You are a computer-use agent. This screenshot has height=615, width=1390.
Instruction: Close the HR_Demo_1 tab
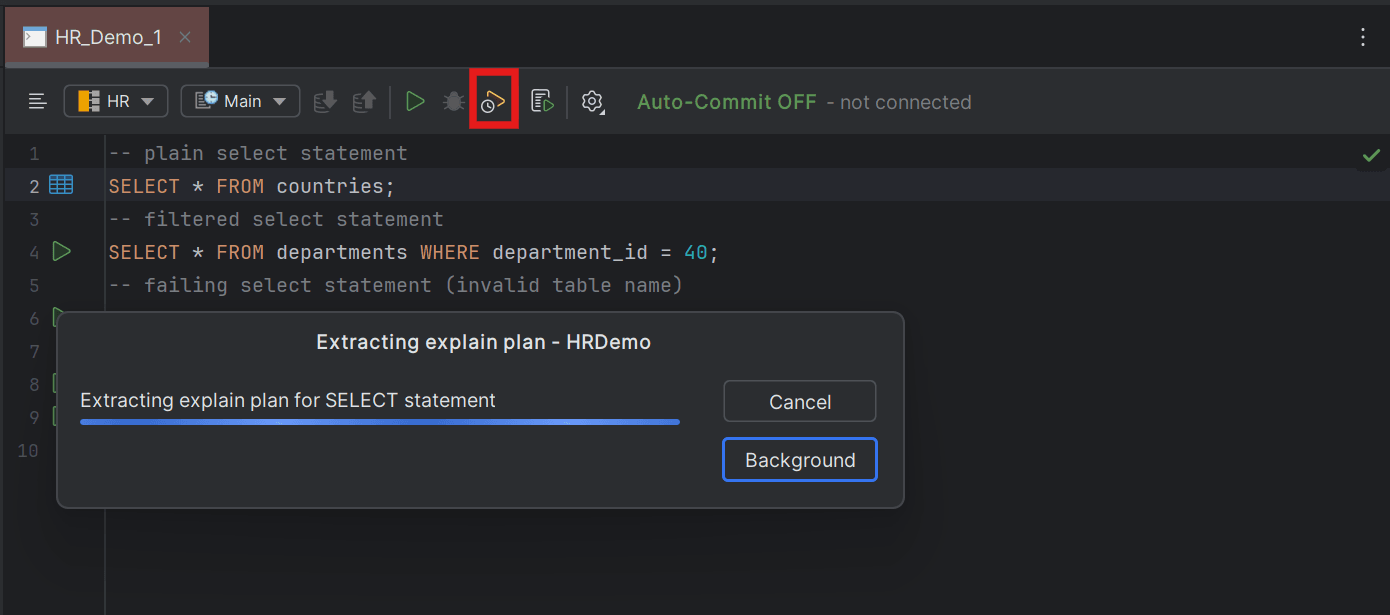184,37
